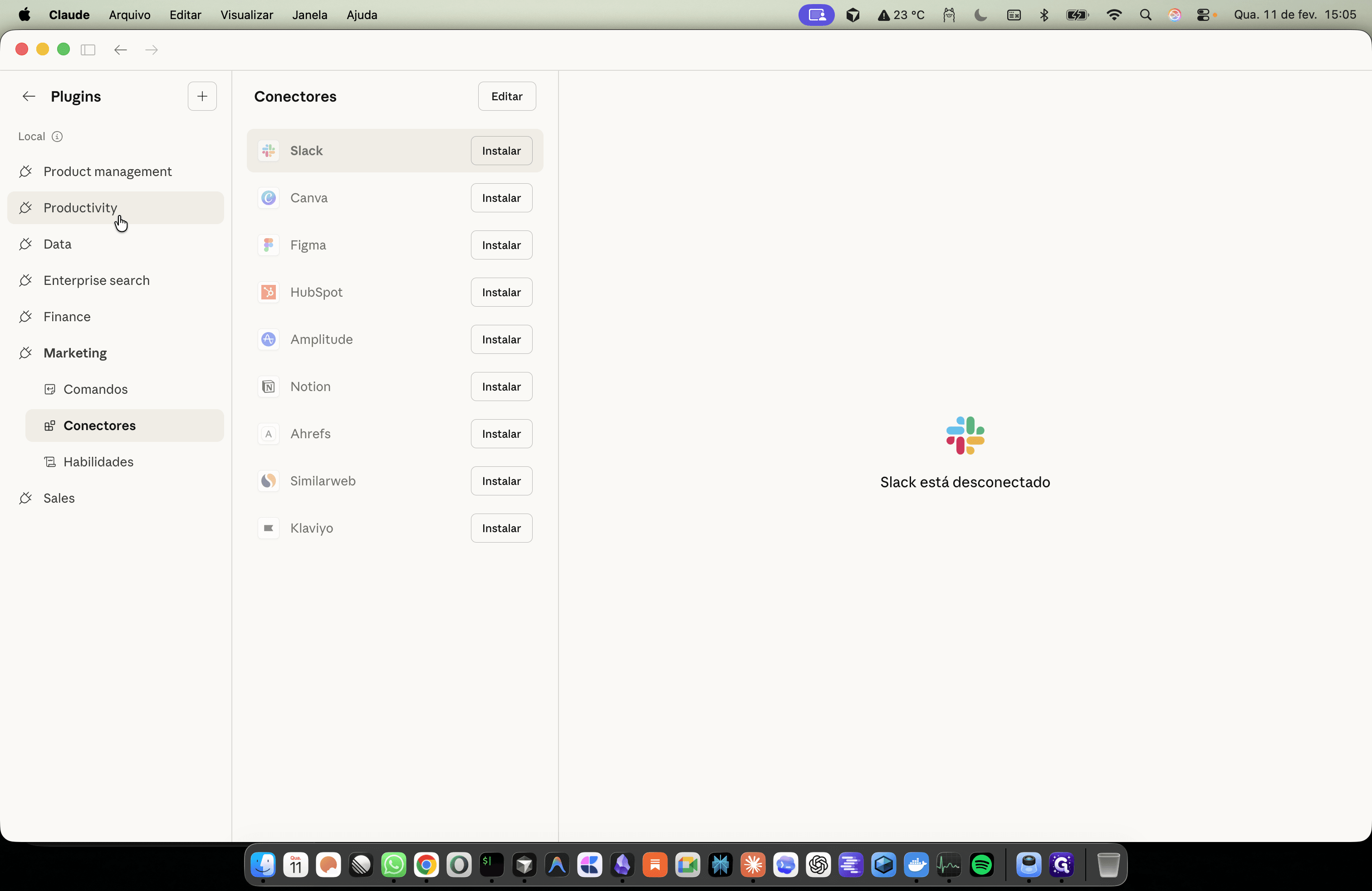Open the Janela menu

309,15
